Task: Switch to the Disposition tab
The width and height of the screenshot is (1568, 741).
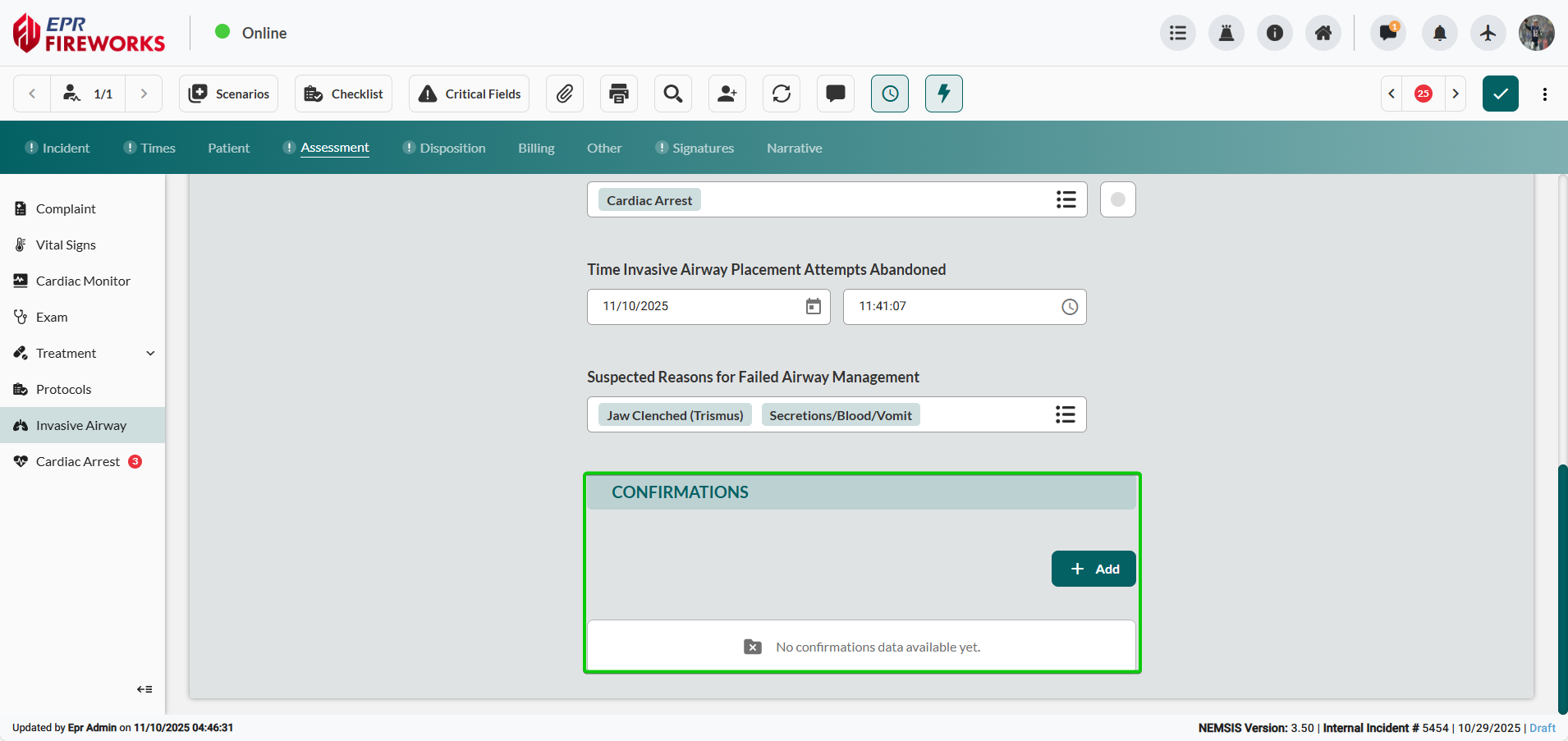Action: (x=452, y=148)
